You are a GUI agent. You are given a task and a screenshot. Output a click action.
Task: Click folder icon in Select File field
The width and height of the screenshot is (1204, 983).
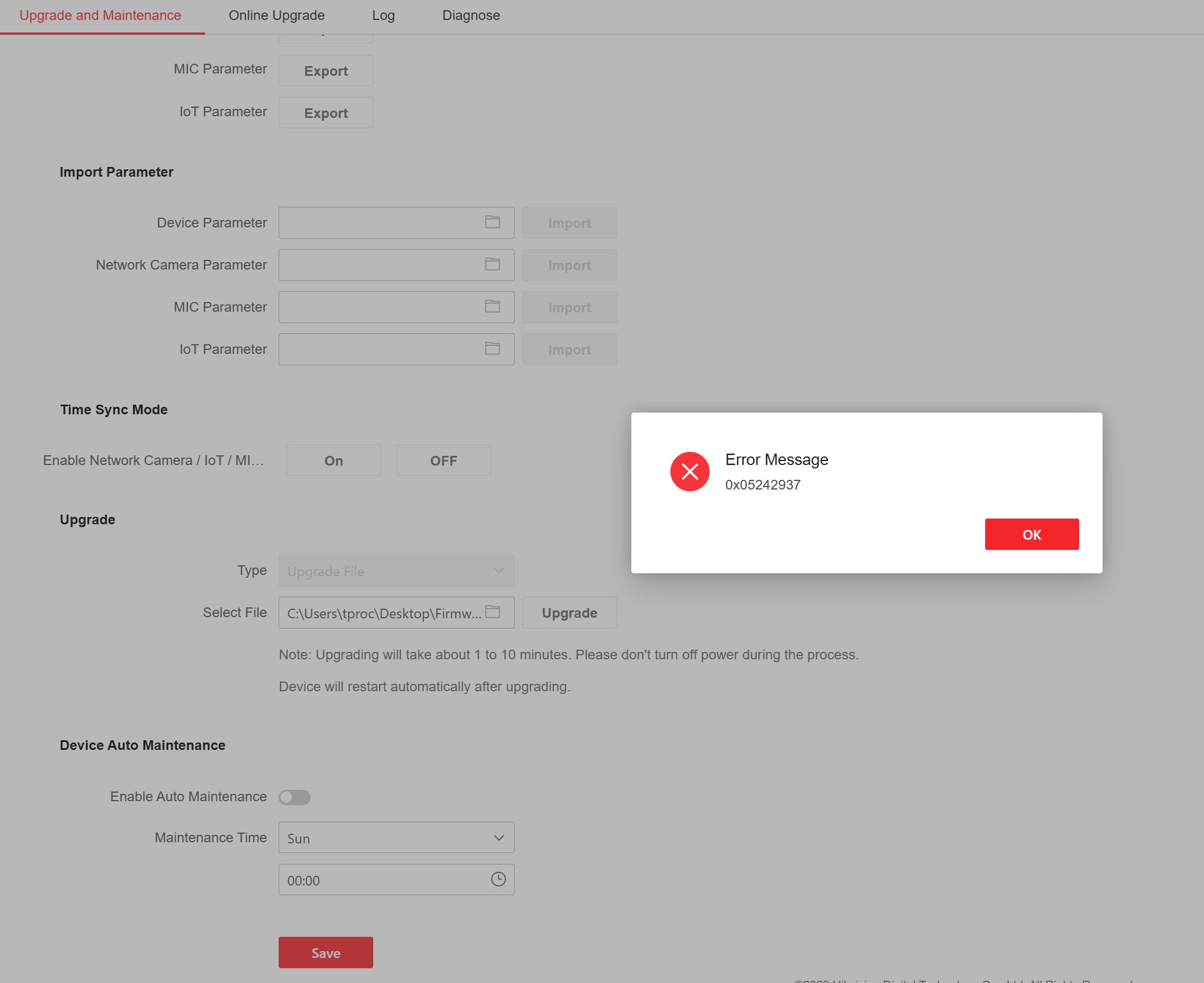[x=492, y=612]
